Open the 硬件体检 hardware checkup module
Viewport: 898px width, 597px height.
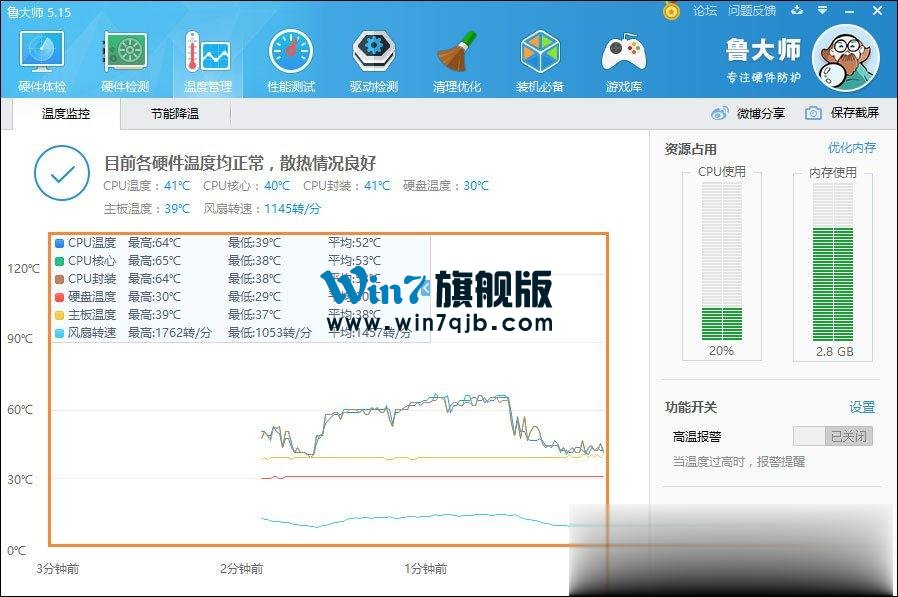click(x=42, y=62)
